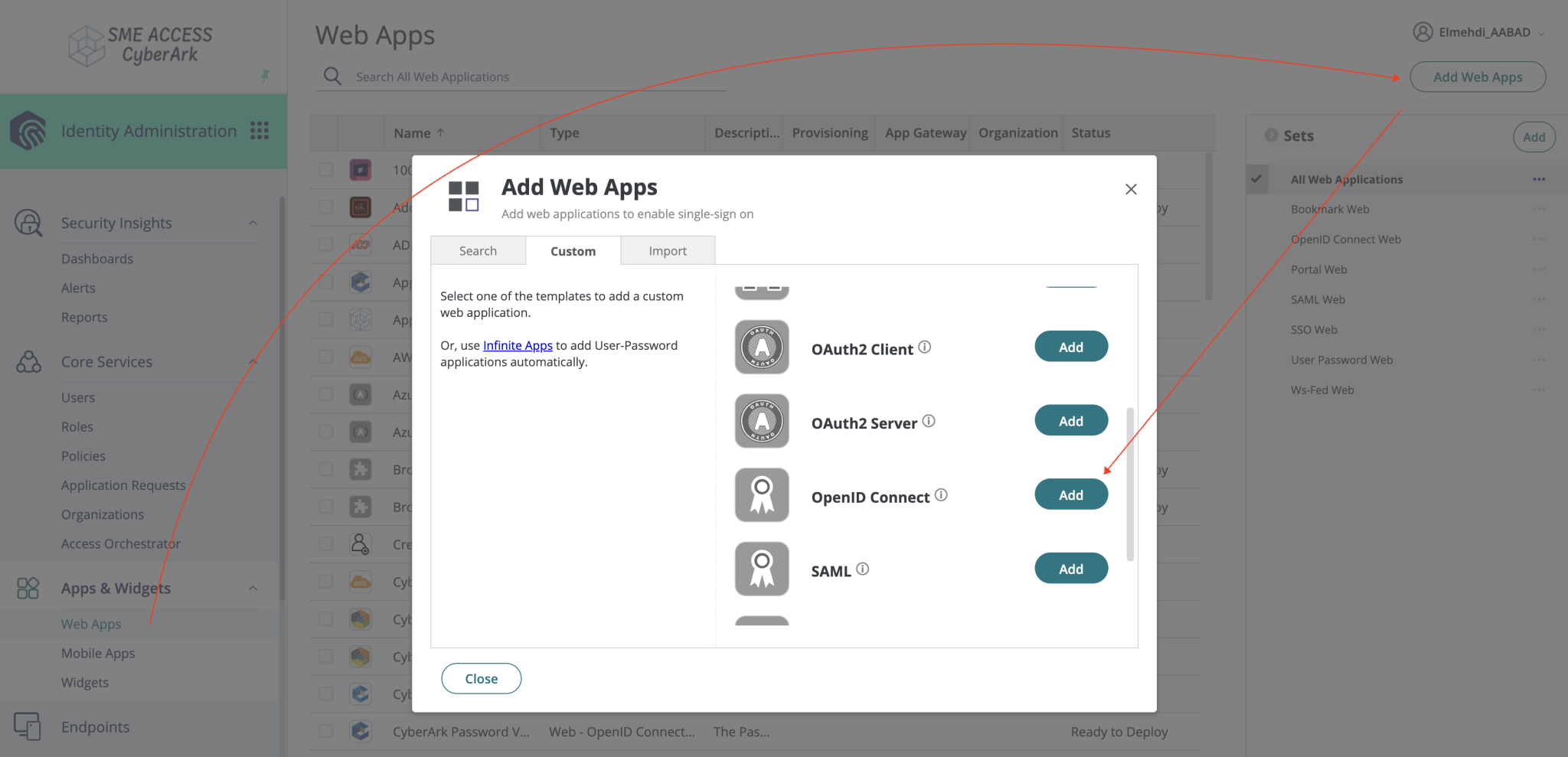This screenshot has height=757, width=1568.
Task: Click the green pin icon on the sidebar
Action: click(x=265, y=77)
